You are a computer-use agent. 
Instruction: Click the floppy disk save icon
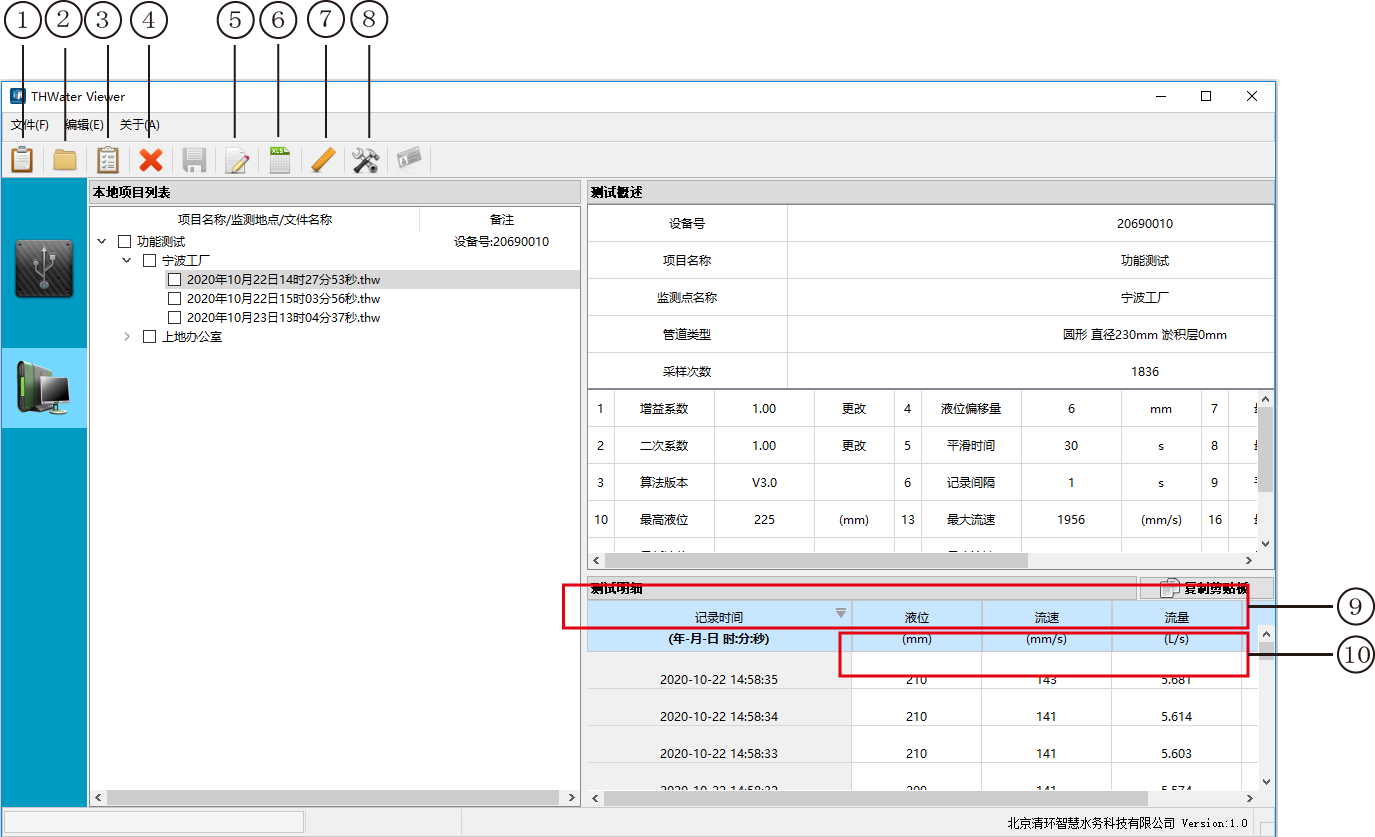click(x=194, y=160)
